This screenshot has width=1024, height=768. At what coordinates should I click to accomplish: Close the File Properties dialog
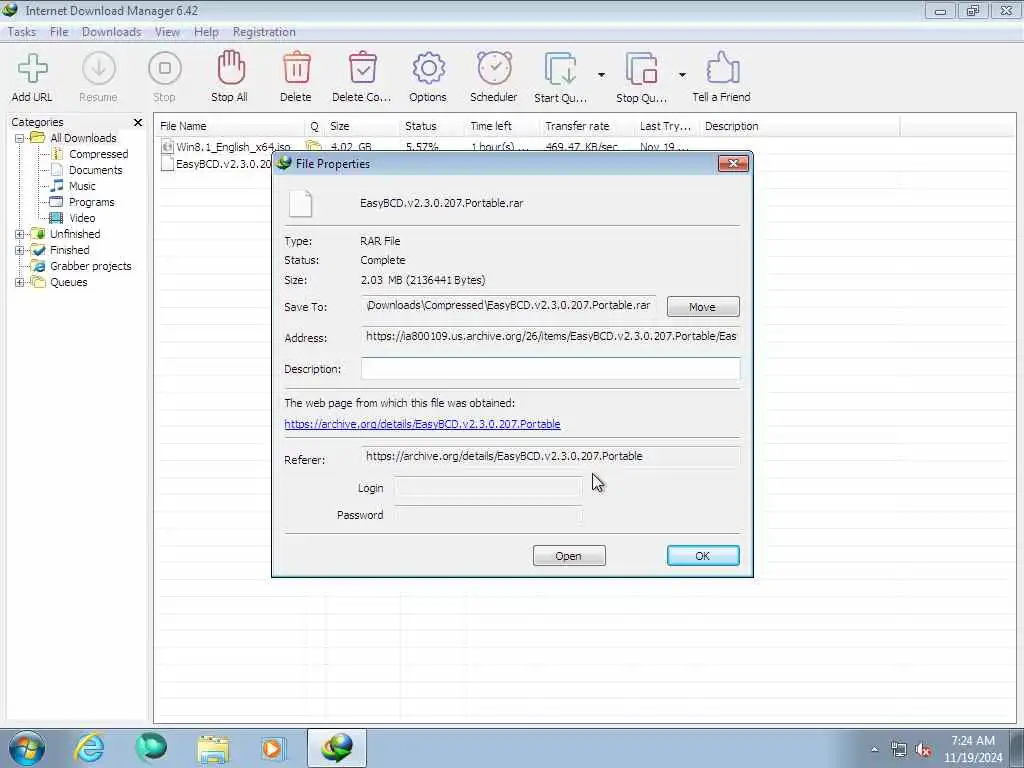coord(733,163)
